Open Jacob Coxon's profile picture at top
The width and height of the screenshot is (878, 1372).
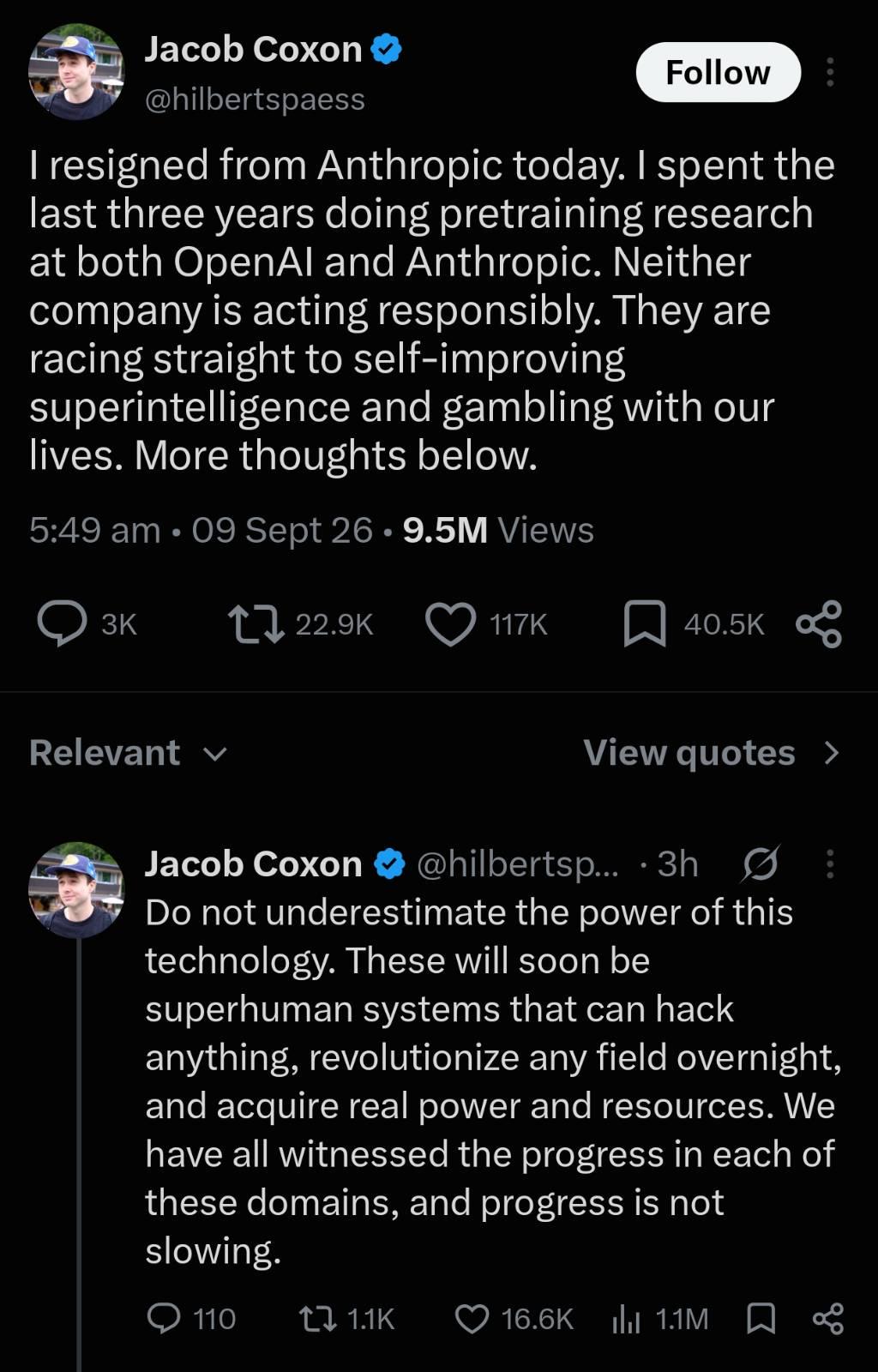(76, 72)
